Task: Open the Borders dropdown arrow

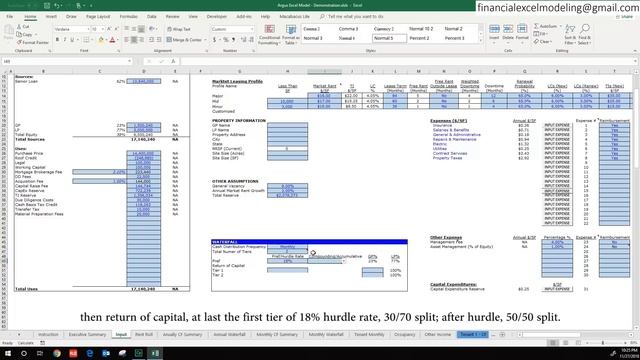Action: tap(91, 40)
